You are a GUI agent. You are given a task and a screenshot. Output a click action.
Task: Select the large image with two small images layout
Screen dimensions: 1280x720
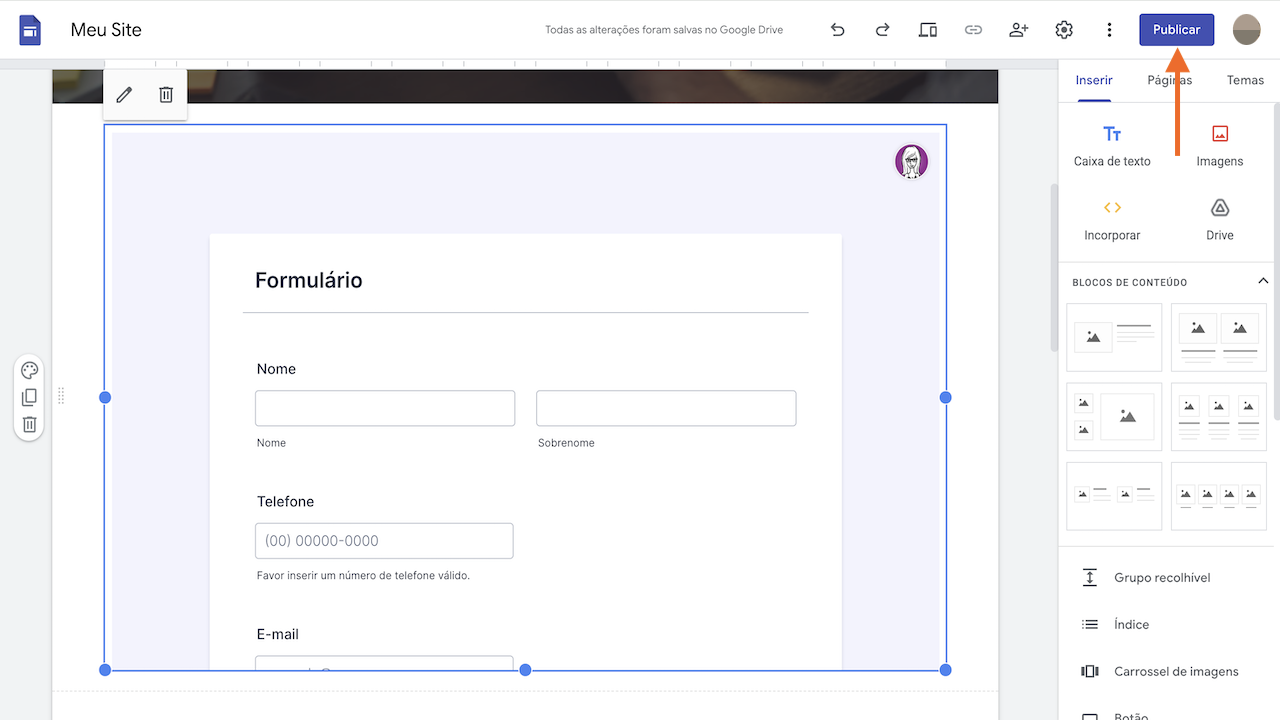pyautogui.click(x=1114, y=417)
